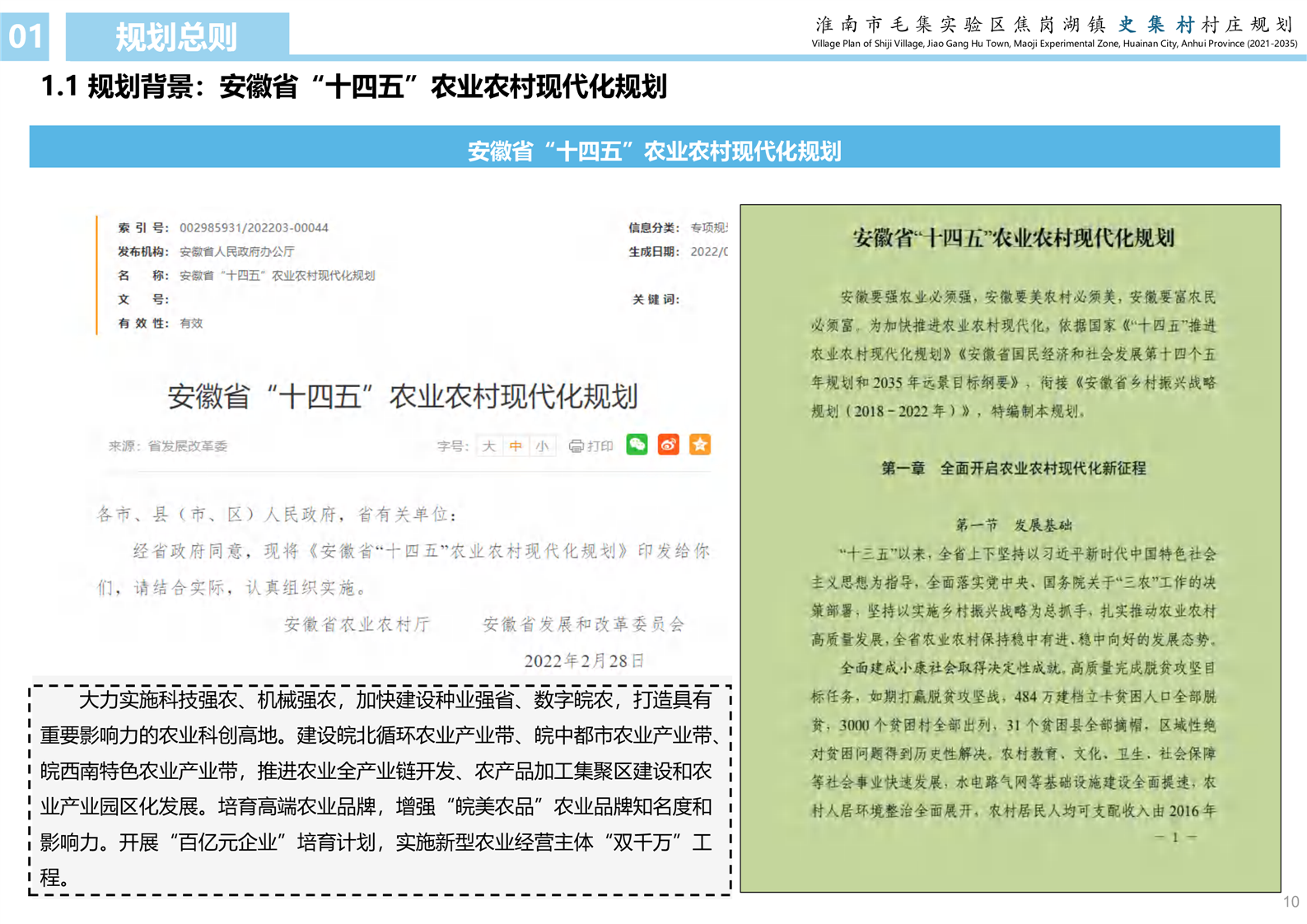Click publisher name 安徽省人民政府办公厅
This screenshot has height=924, width=1307.
click(x=236, y=252)
